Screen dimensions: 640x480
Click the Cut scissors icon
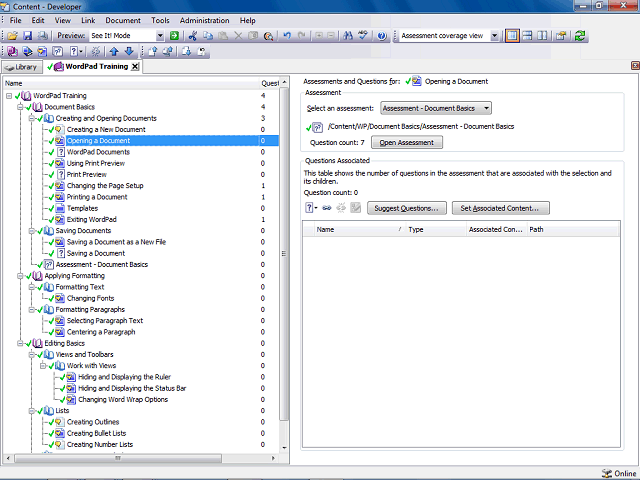pyautogui.click(x=193, y=36)
